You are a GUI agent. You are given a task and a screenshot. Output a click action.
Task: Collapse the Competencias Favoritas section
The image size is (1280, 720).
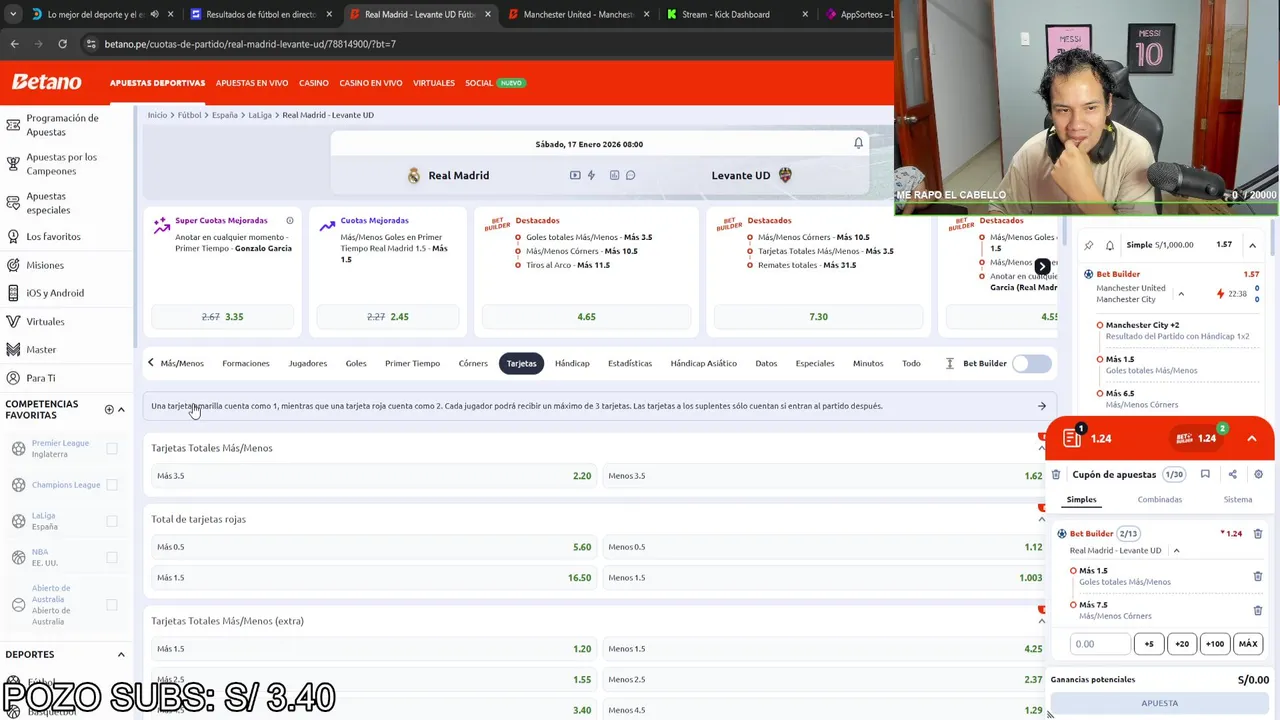click(121, 409)
